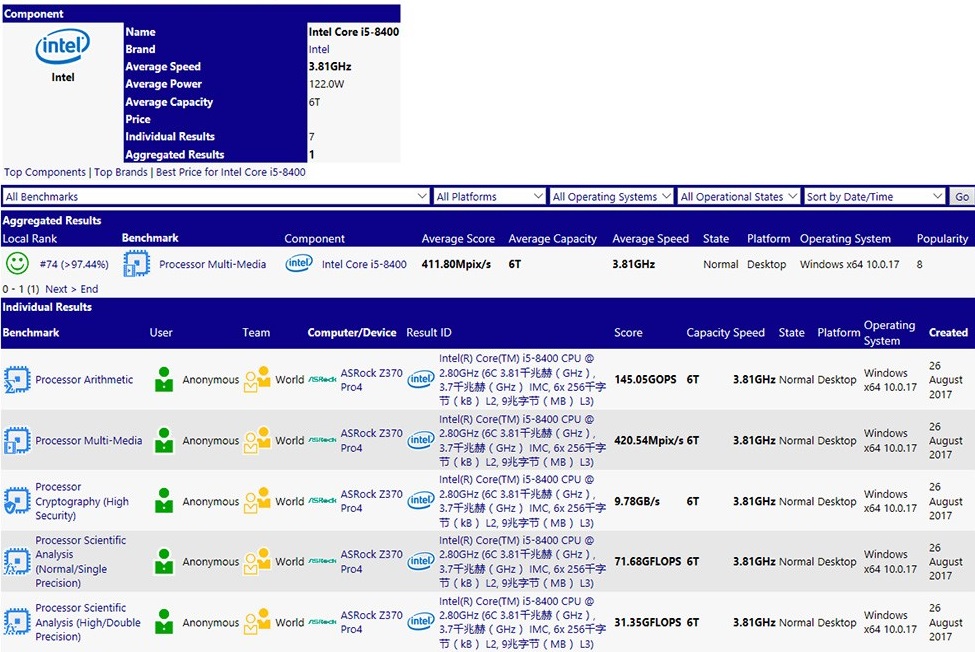
Task: Click Intel Core i5-8400 in the Aggregated Results row
Action: point(364,264)
